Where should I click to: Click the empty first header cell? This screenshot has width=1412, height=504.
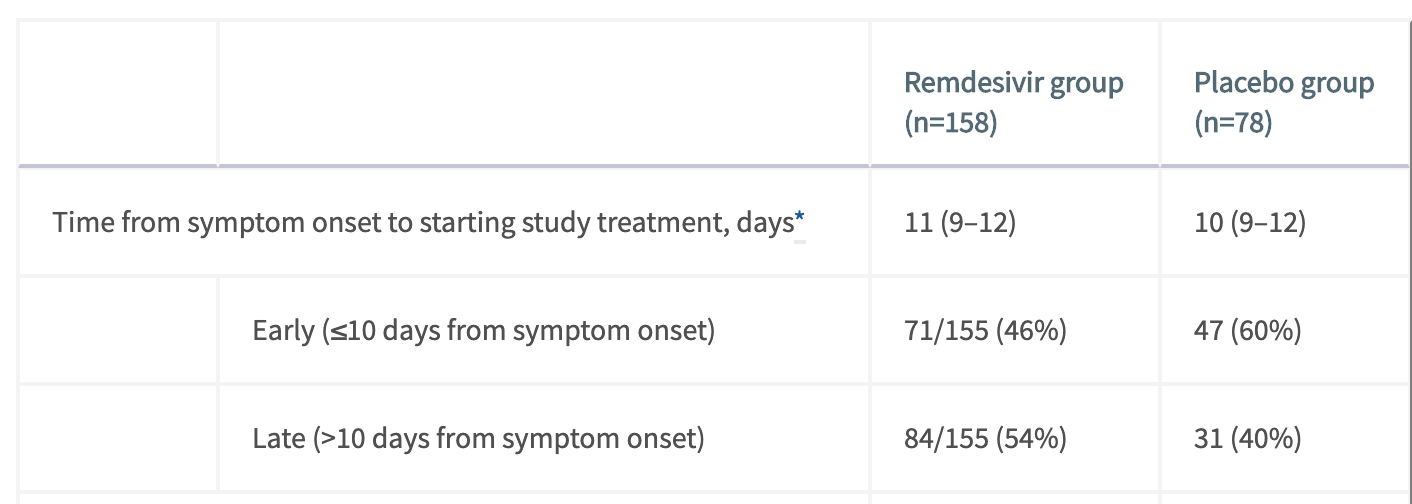(118, 92)
